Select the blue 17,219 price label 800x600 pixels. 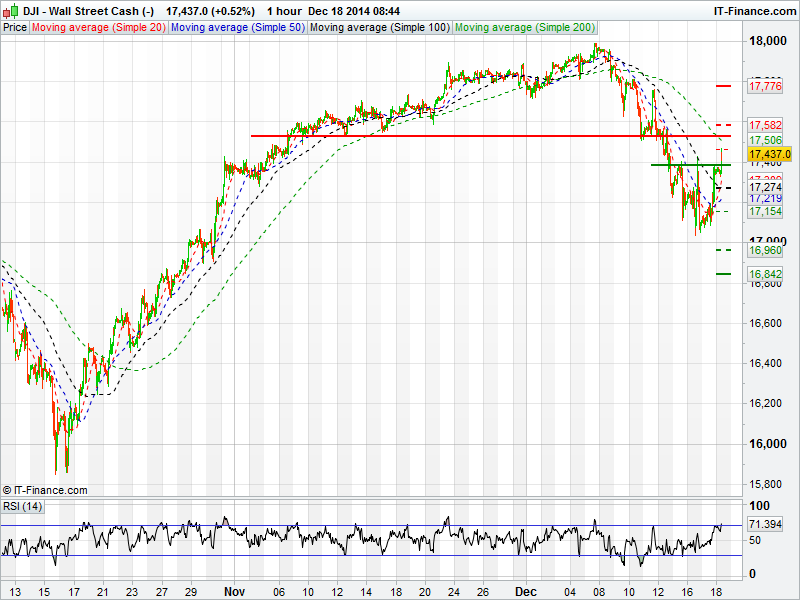click(x=765, y=198)
